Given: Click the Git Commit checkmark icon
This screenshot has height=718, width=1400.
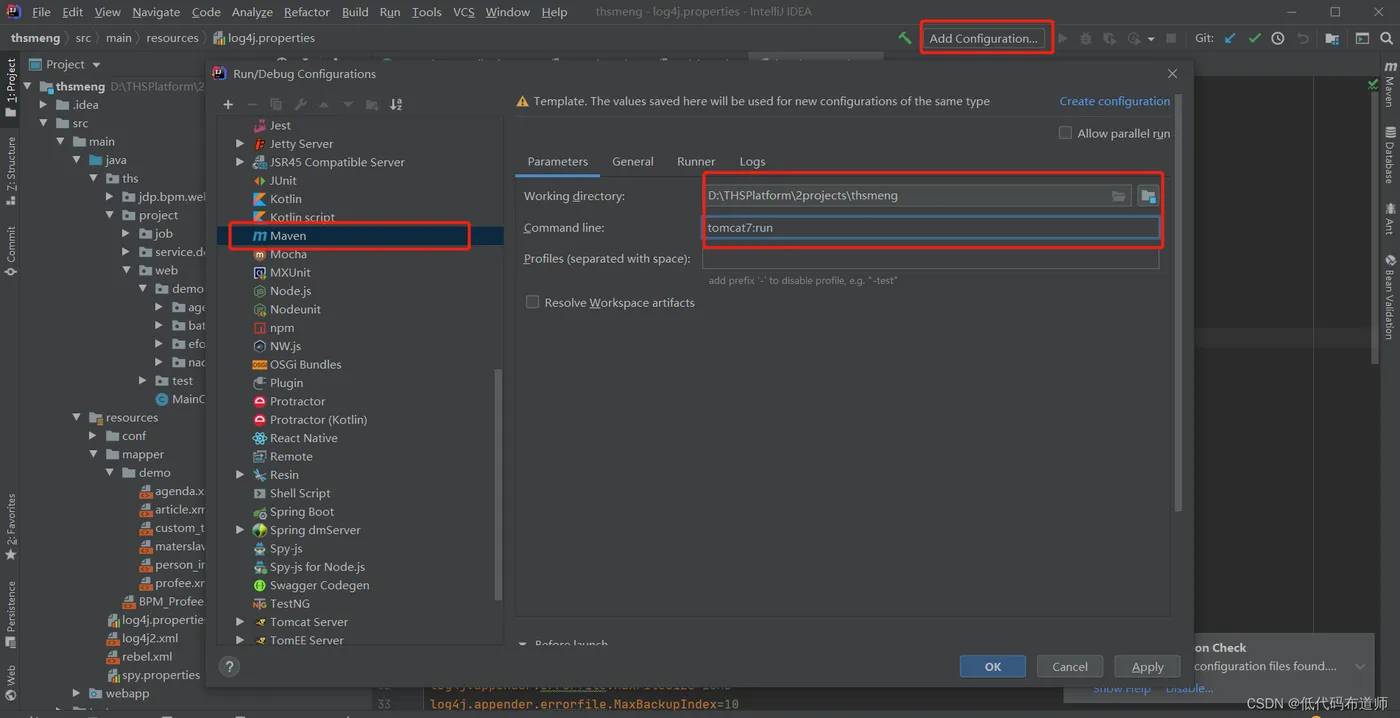Looking at the screenshot, I should 1254,38.
